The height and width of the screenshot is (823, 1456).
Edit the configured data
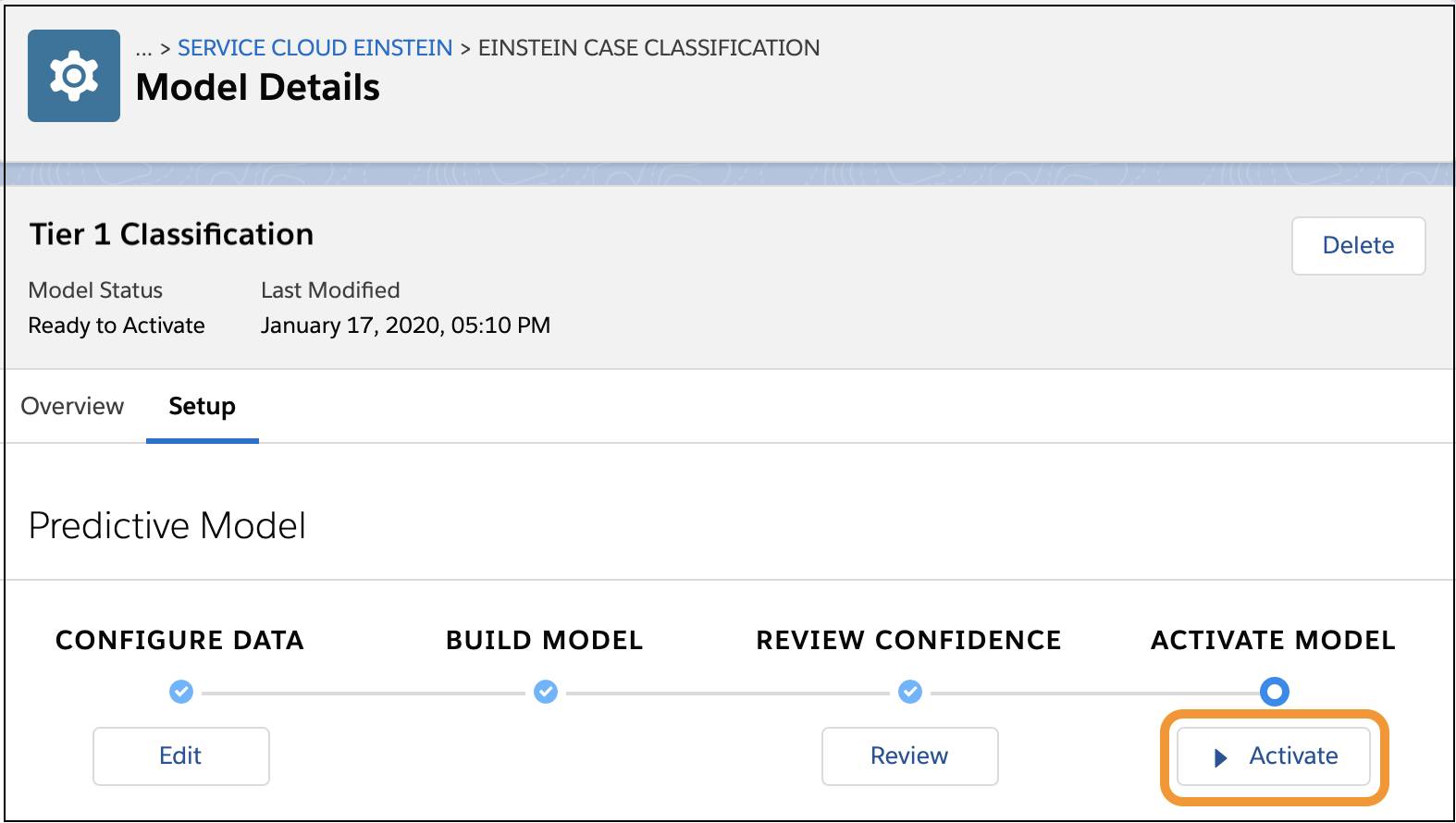coord(180,756)
